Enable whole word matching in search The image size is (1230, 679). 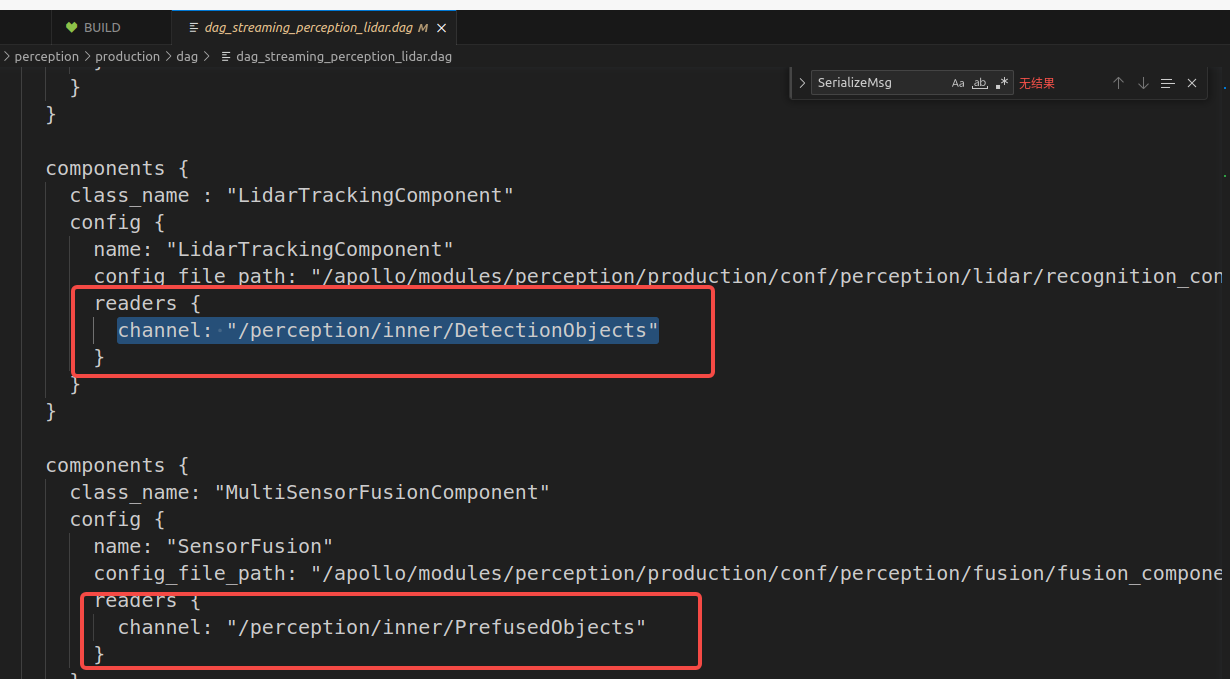(x=979, y=83)
